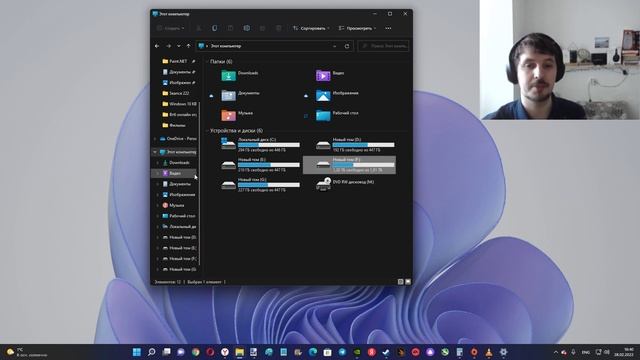Click the Новый том (F:) capacity bar

[x=363, y=165]
